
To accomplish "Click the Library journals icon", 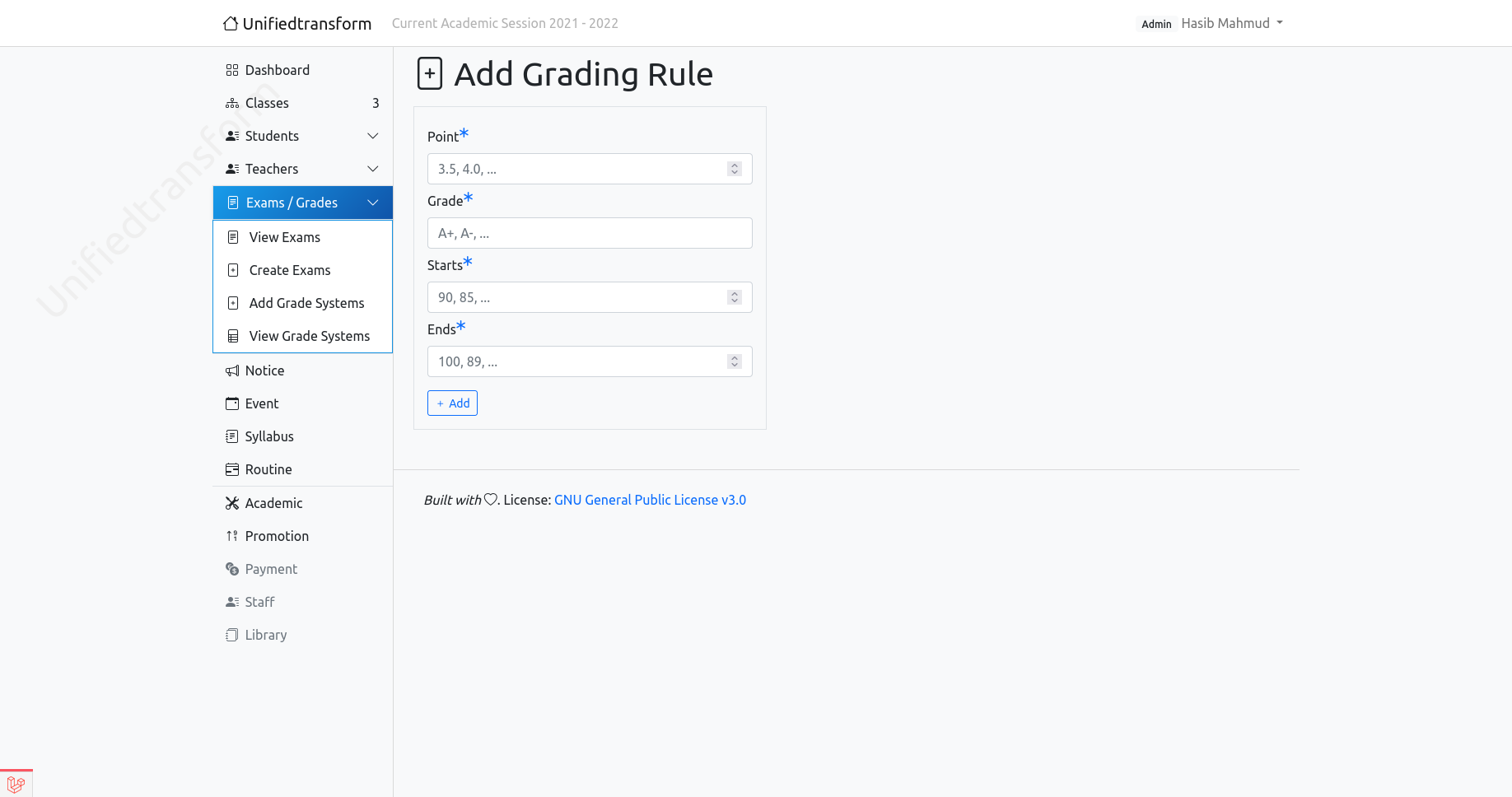I will 232,635.
